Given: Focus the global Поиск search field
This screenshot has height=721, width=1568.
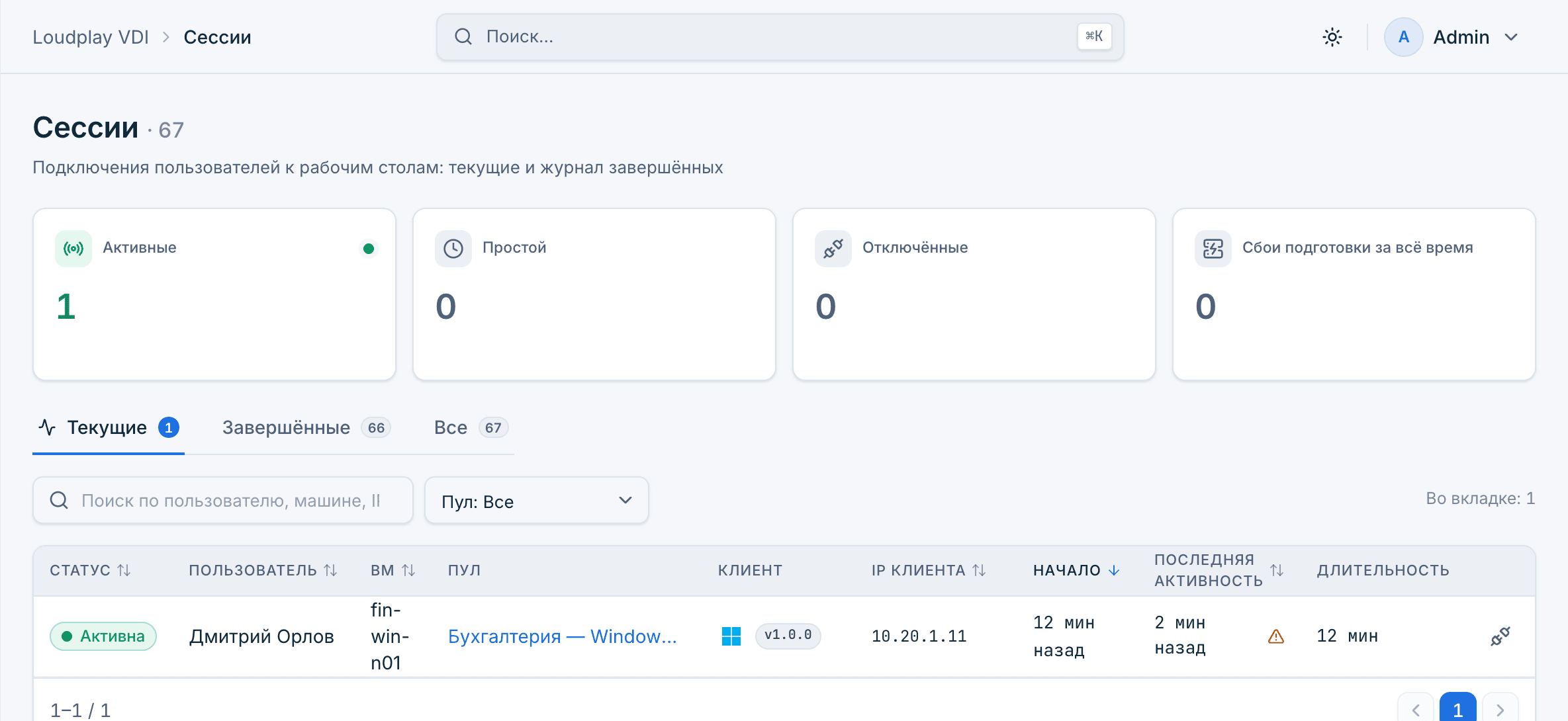Looking at the screenshot, I should pos(780,37).
